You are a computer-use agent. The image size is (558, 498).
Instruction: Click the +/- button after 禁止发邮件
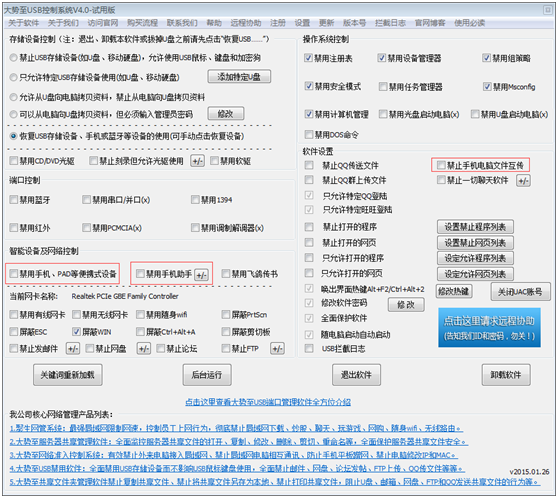point(73,348)
